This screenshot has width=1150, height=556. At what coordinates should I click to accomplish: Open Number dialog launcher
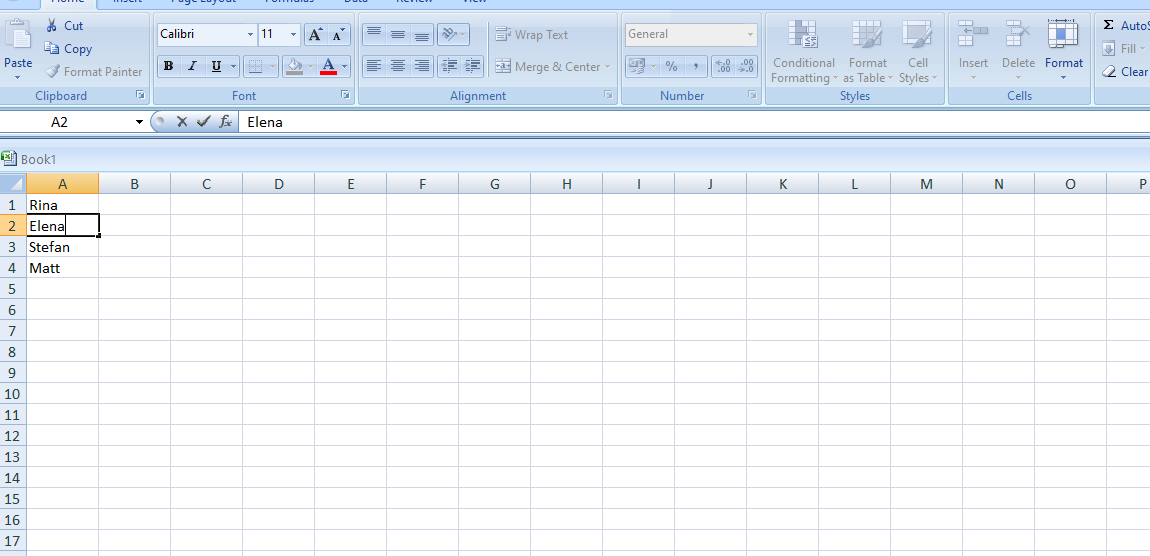point(752,95)
